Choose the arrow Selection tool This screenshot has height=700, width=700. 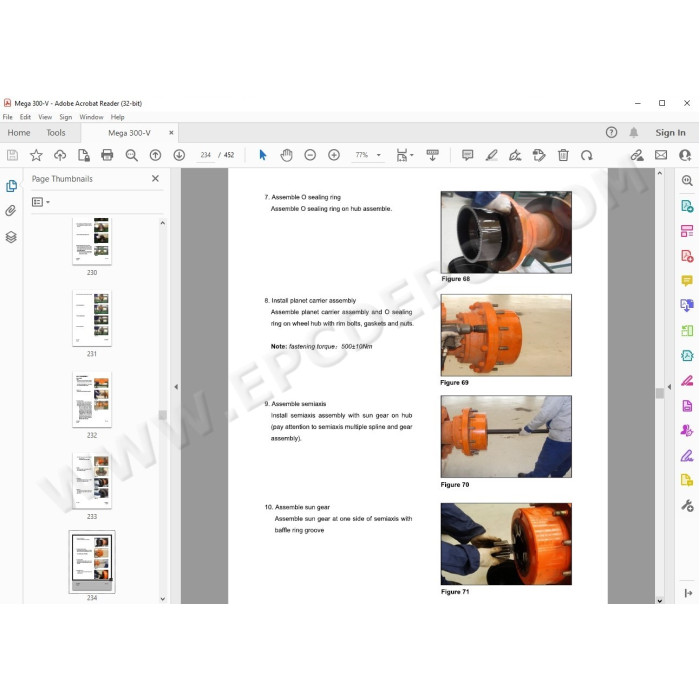click(x=262, y=155)
